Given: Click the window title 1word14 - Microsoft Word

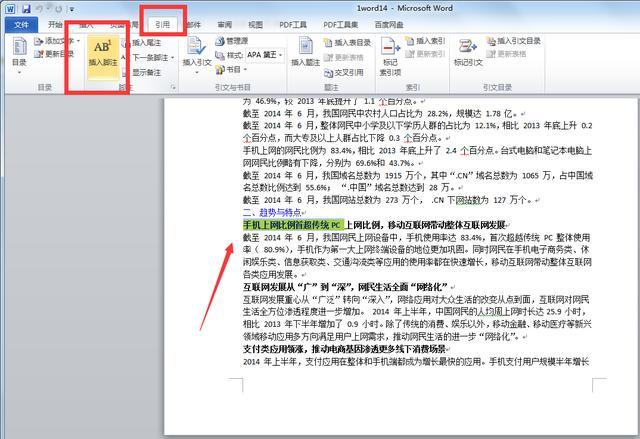Looking at the screenshot, I should (404, 8).
